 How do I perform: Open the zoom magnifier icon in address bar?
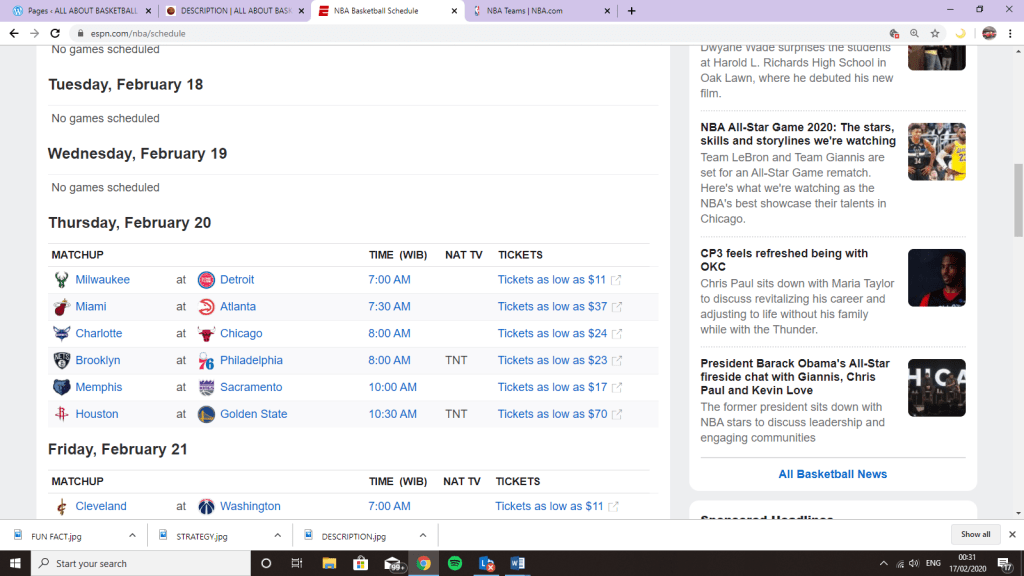pos(914,33)
